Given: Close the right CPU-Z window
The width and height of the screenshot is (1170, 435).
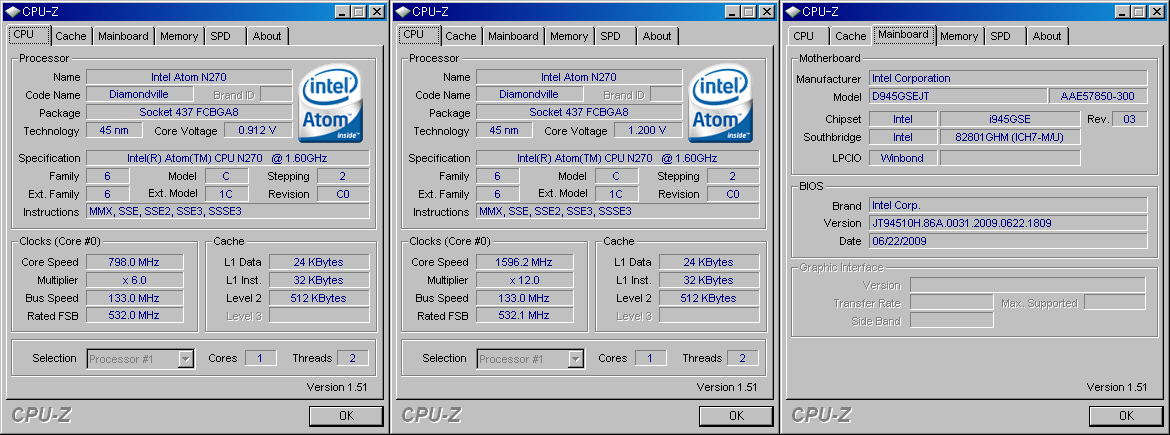Looking at the screenshot, I should click(1157, 11).
